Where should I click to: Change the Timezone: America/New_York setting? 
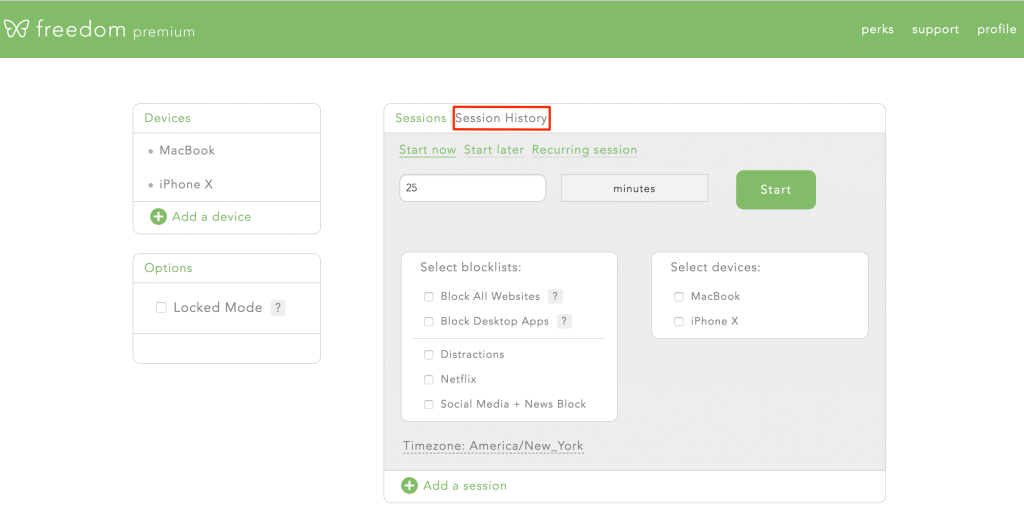(x=493, y=446)
